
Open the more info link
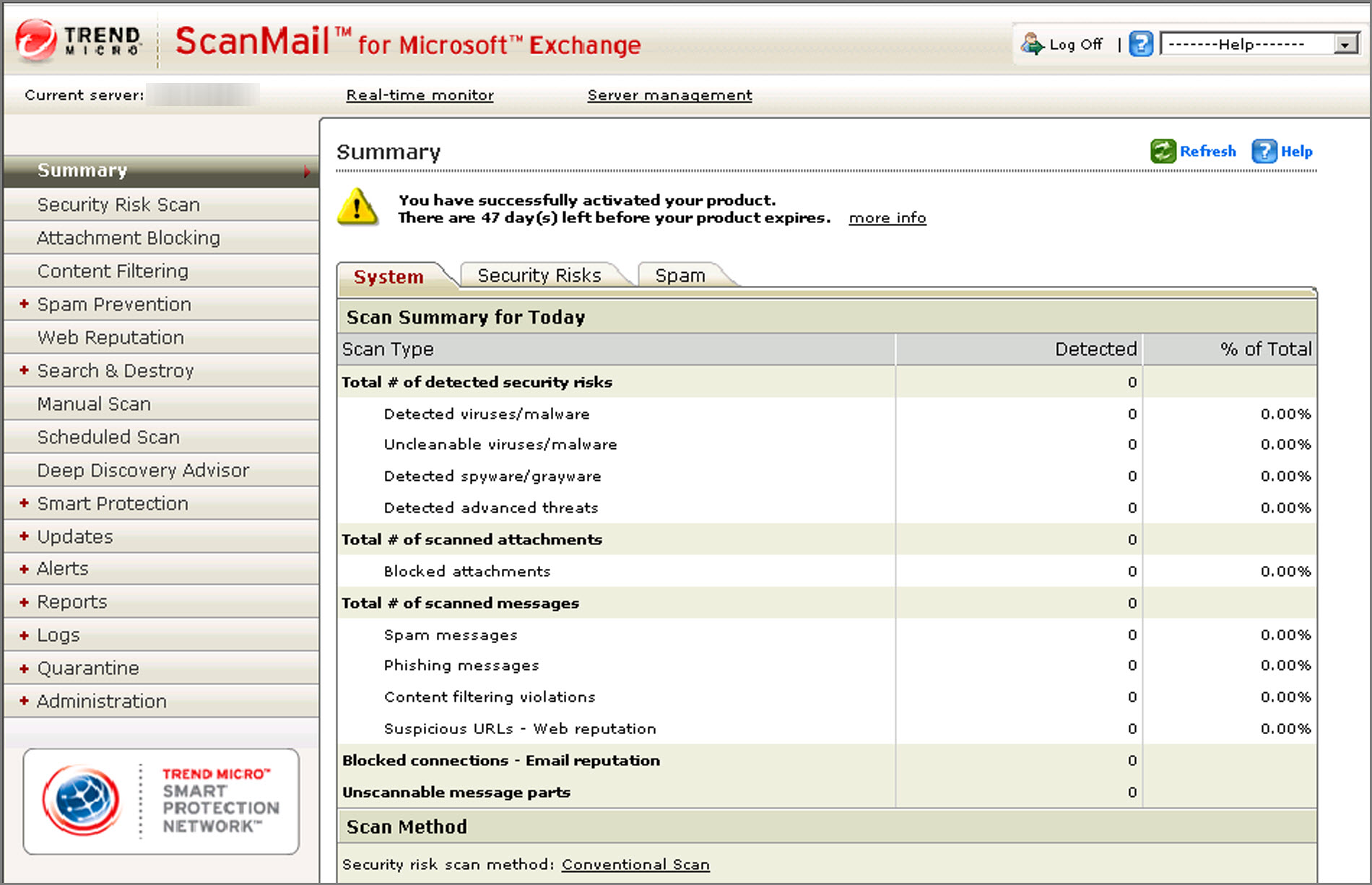887,218
